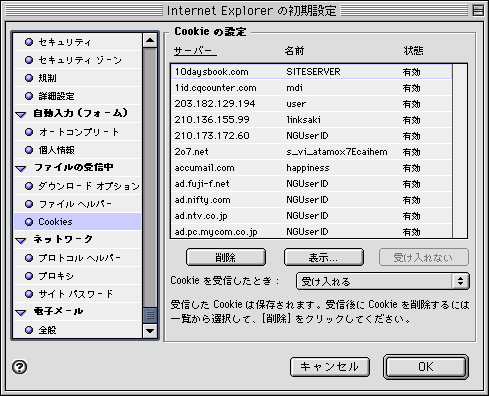Select the Cookies sidebar item
Image resolution: width=489 pixels, height=396 pixels.
coord(77,222)
